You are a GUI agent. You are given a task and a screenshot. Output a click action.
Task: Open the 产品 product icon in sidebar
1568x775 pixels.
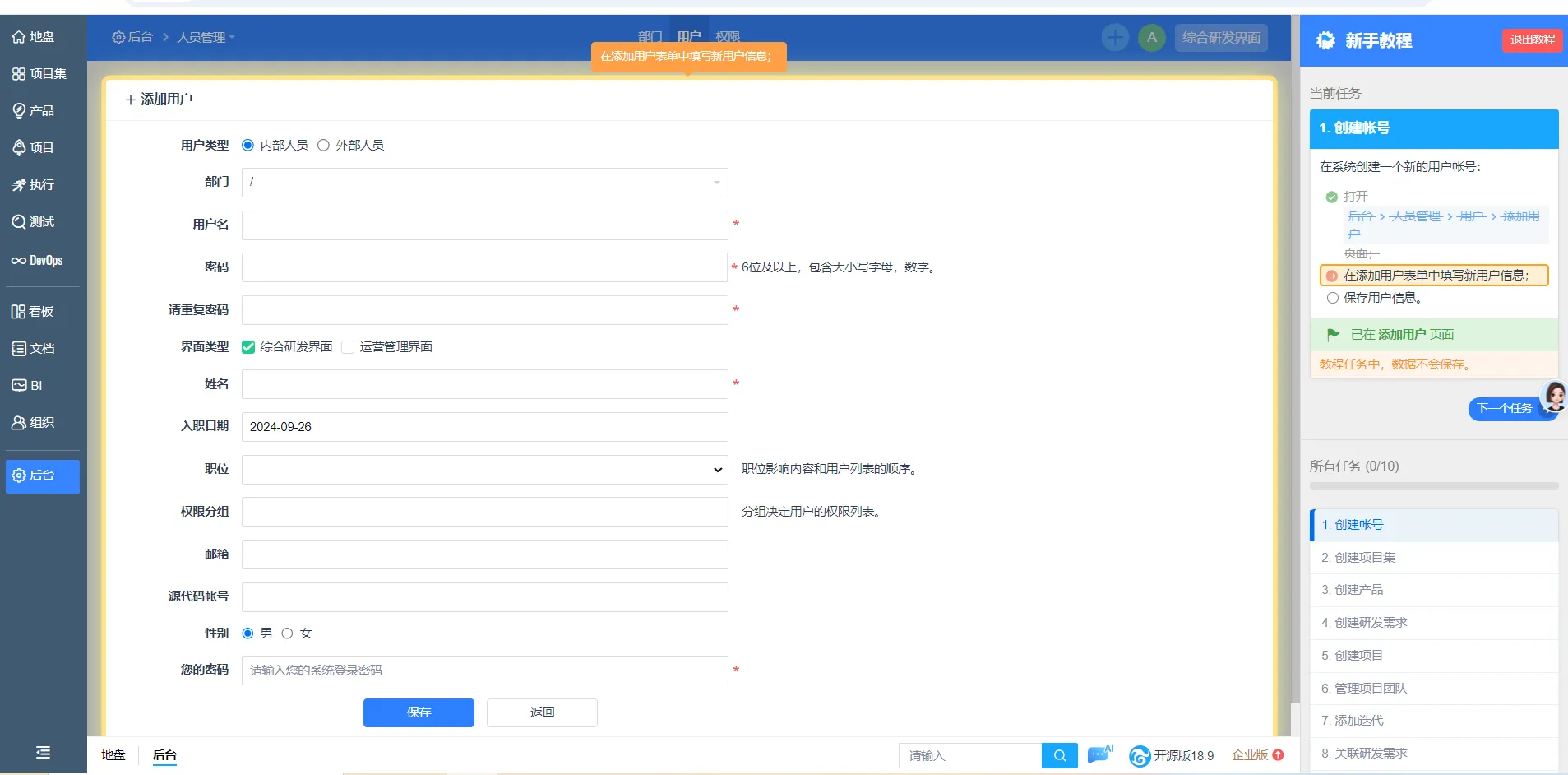19,111
